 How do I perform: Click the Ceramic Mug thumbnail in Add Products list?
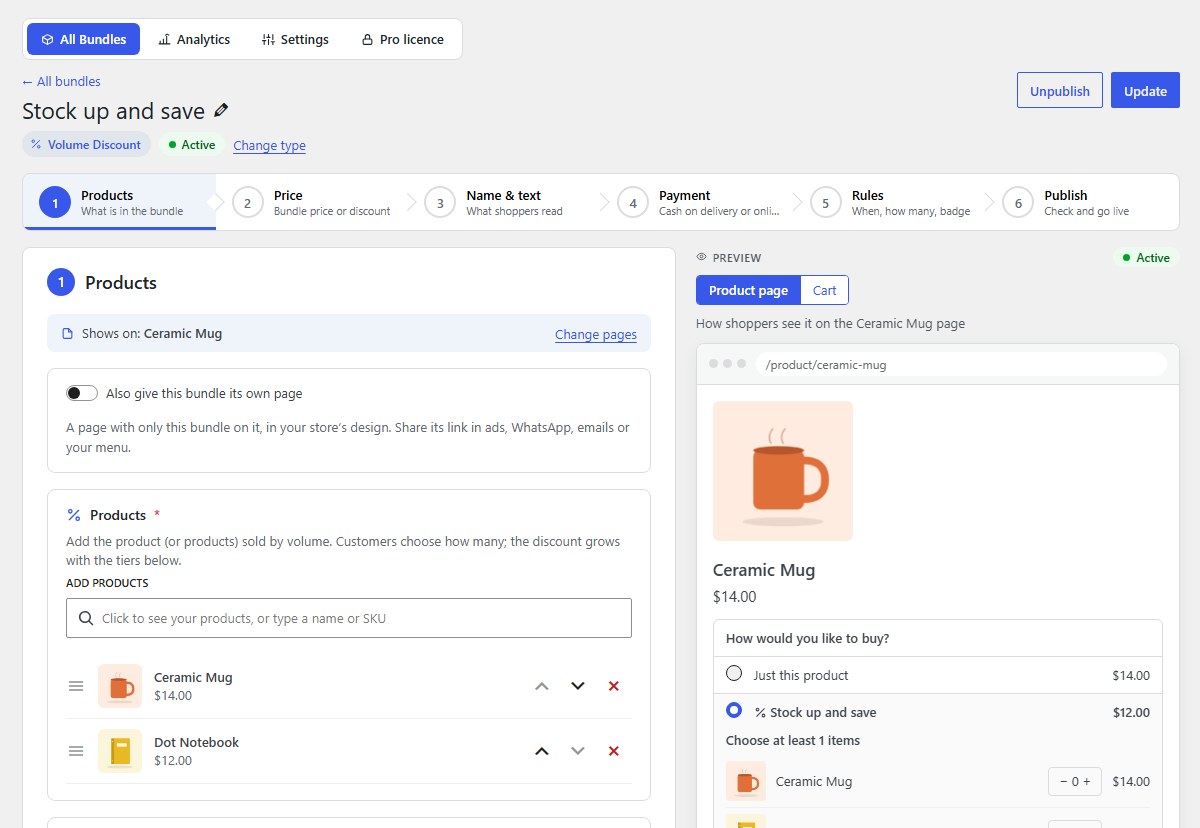coord(120,686)
